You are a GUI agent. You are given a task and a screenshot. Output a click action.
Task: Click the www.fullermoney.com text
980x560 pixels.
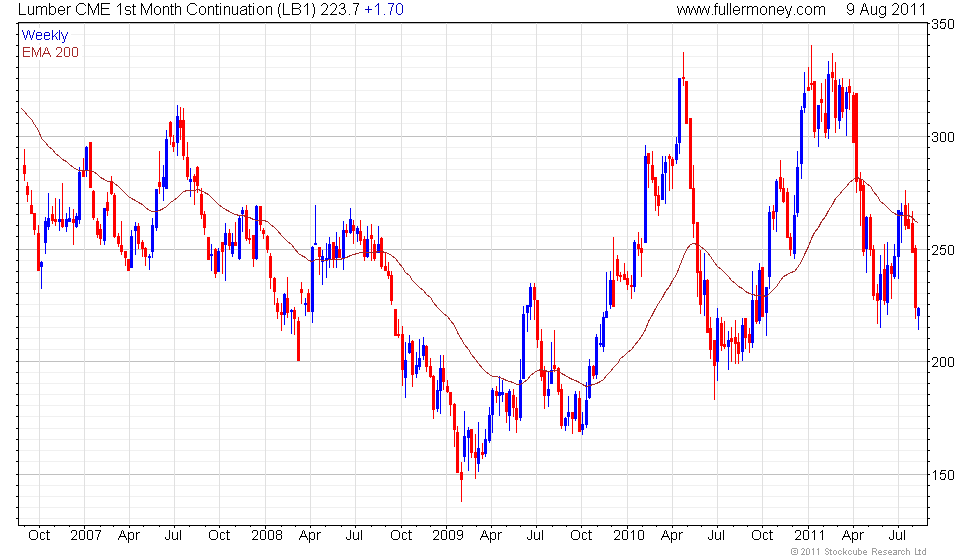point(751,10)
